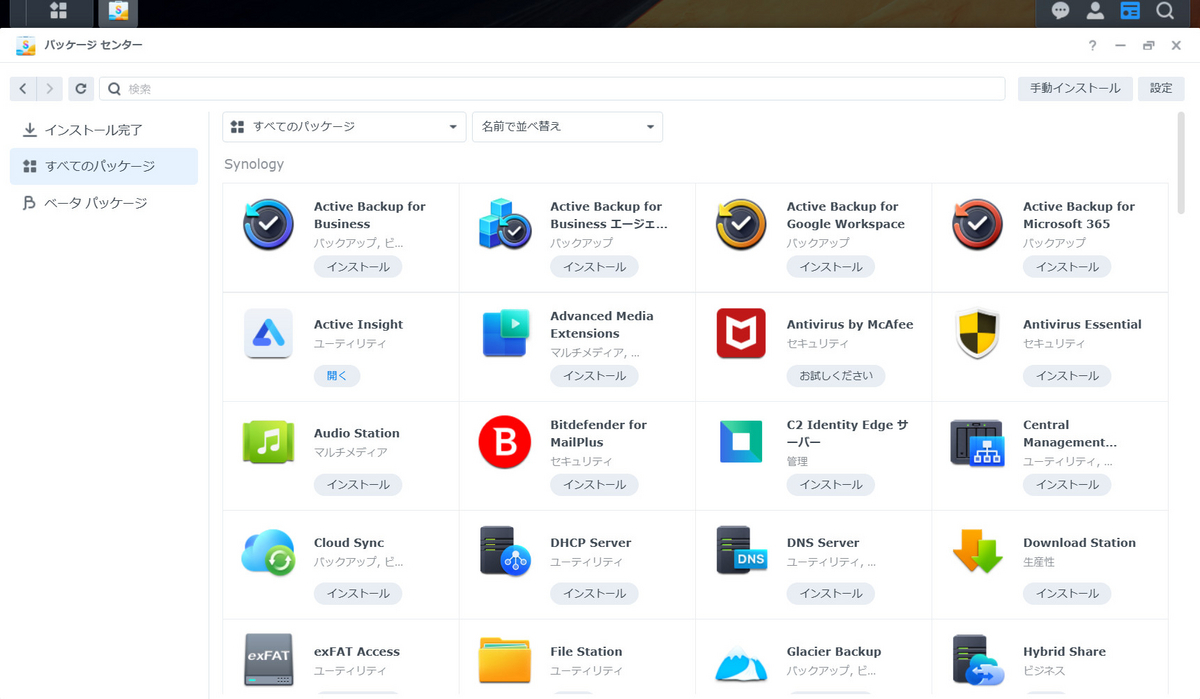Install Active Backup for Microsoft 365
The width and height of the screenshot is (1200, 699).
coord(1067,267)
